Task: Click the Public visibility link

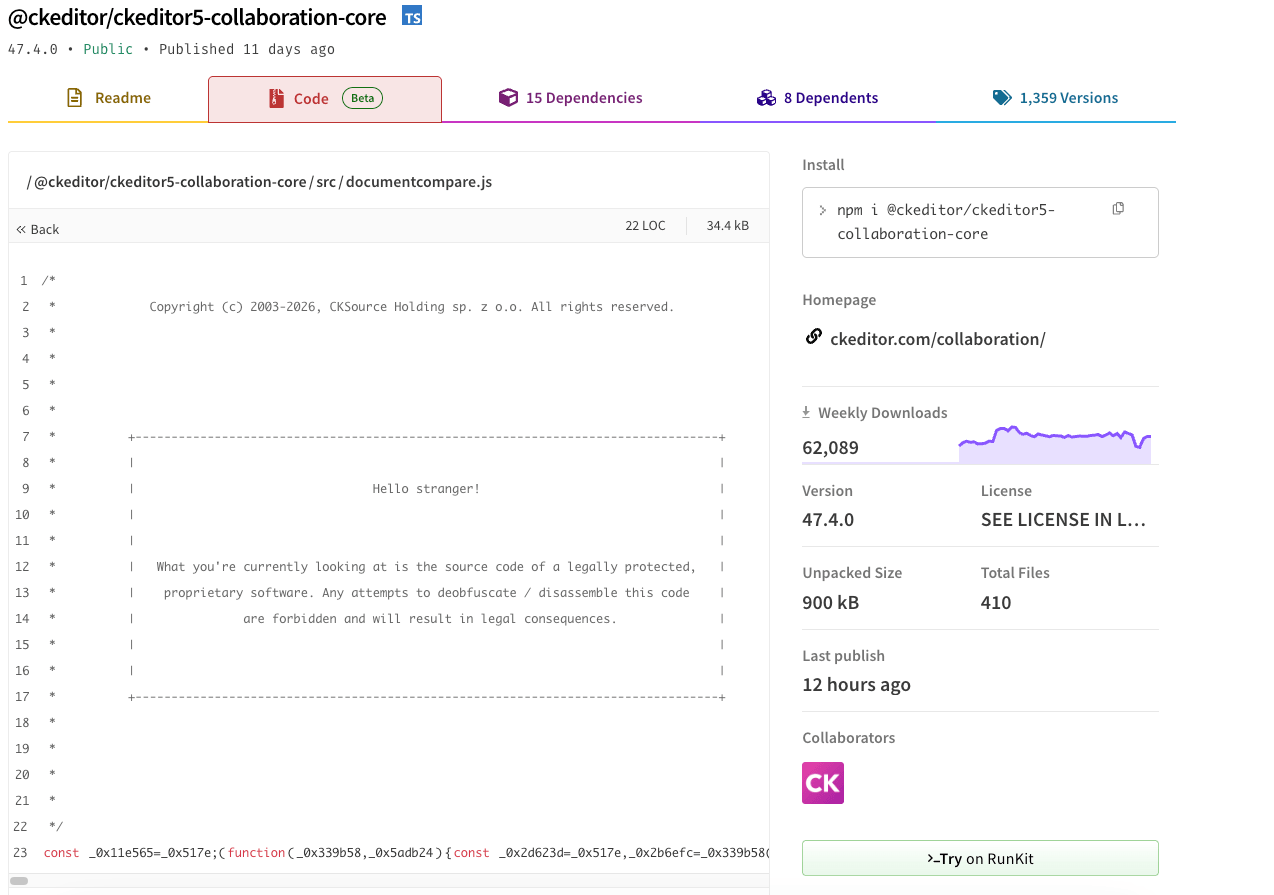Action: [108, 48]
